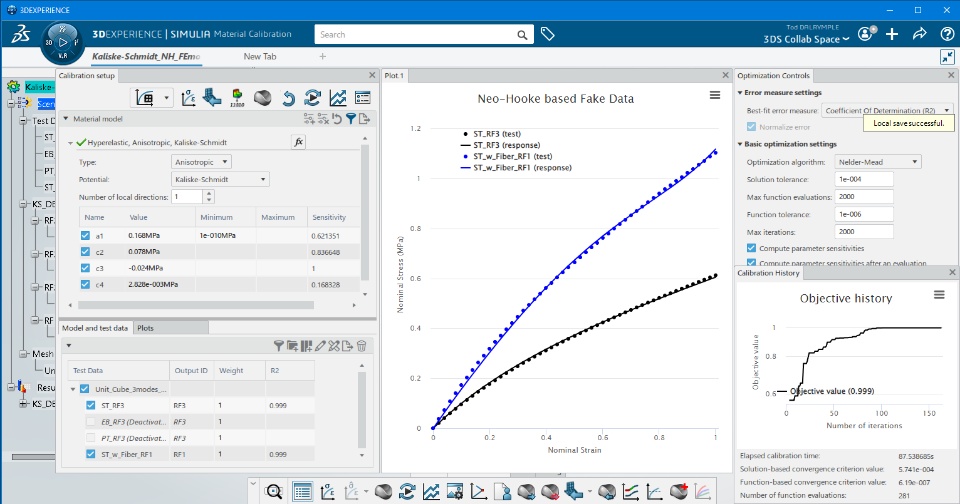Open the user profile icon in header
This screenshot has width=960, height=504.
(866, 34)
